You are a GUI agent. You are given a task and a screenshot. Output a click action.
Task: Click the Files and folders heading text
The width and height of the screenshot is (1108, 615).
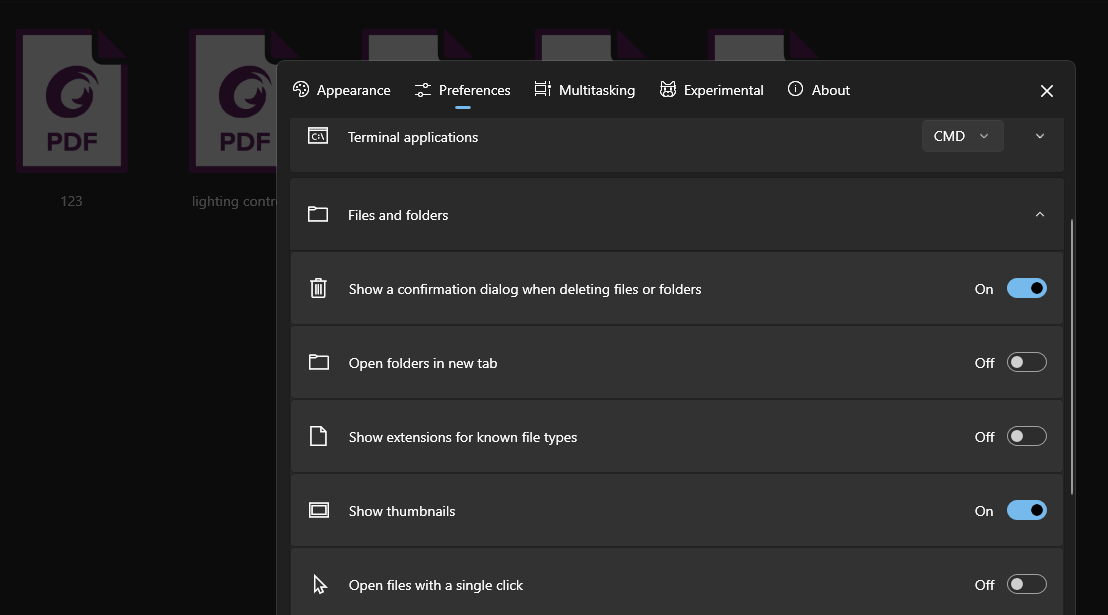coord(398,215)
